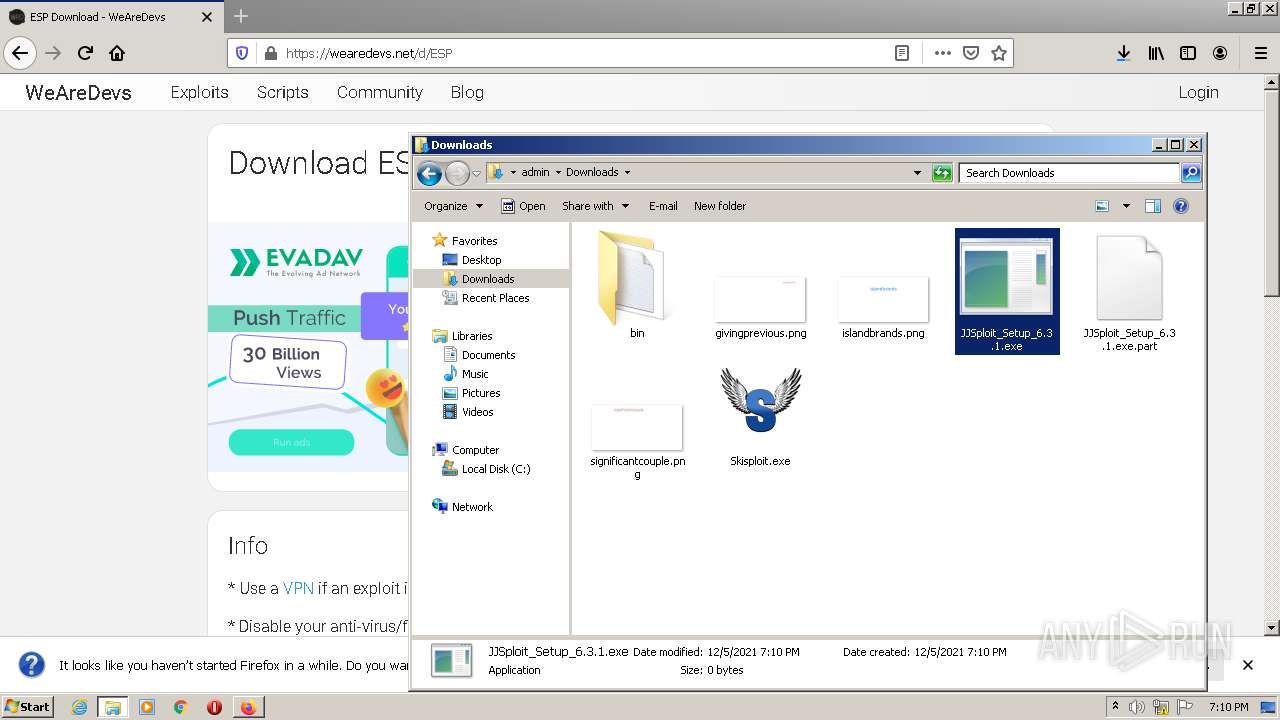This screenshot has height=720, width=1280.
Task: Toggle the explorer preview pane
Action: pyautogui.click(x=1153, y=206)
